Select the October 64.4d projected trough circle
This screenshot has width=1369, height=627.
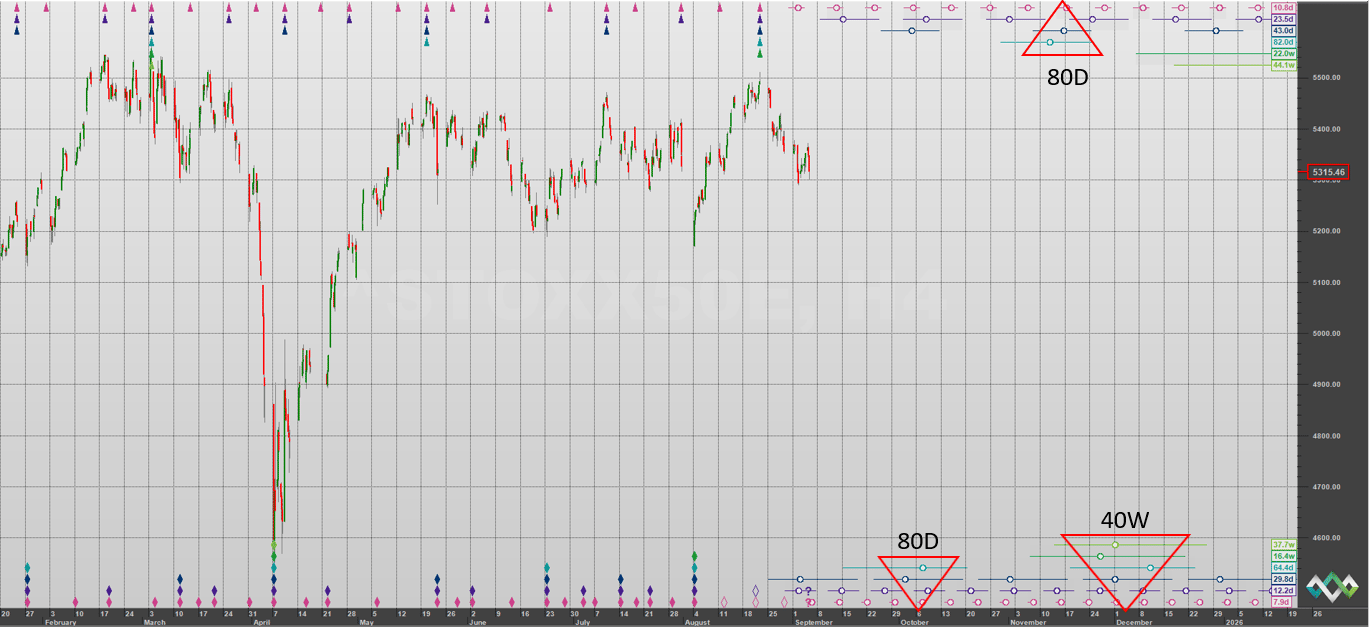click(923, 568)
